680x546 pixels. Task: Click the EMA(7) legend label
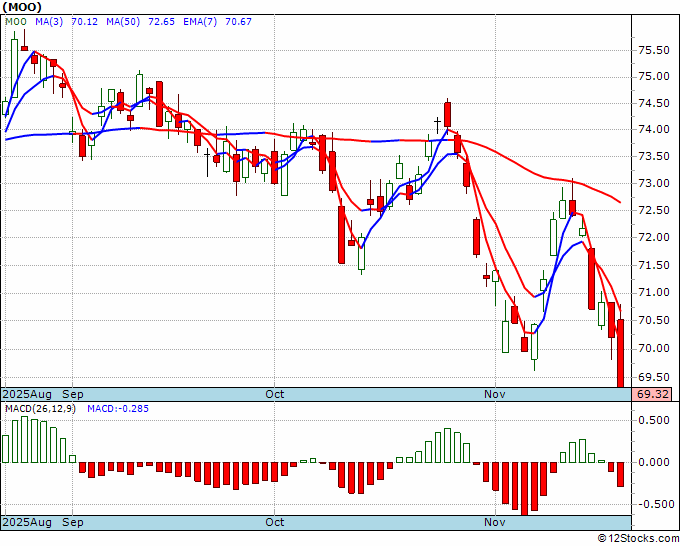point(200,22)
